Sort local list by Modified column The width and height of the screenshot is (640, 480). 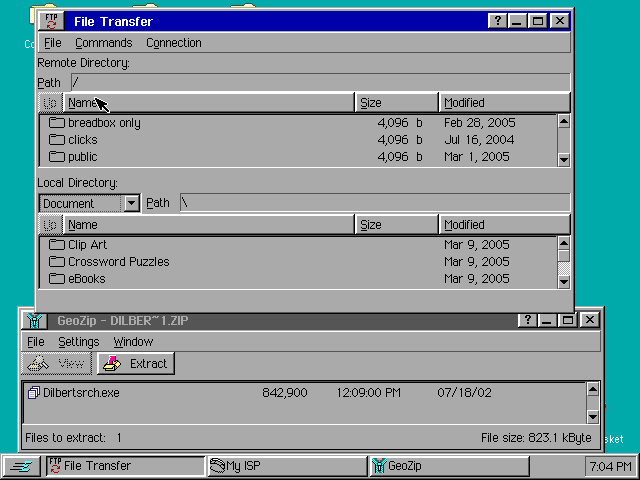click(x=504, y=225)
